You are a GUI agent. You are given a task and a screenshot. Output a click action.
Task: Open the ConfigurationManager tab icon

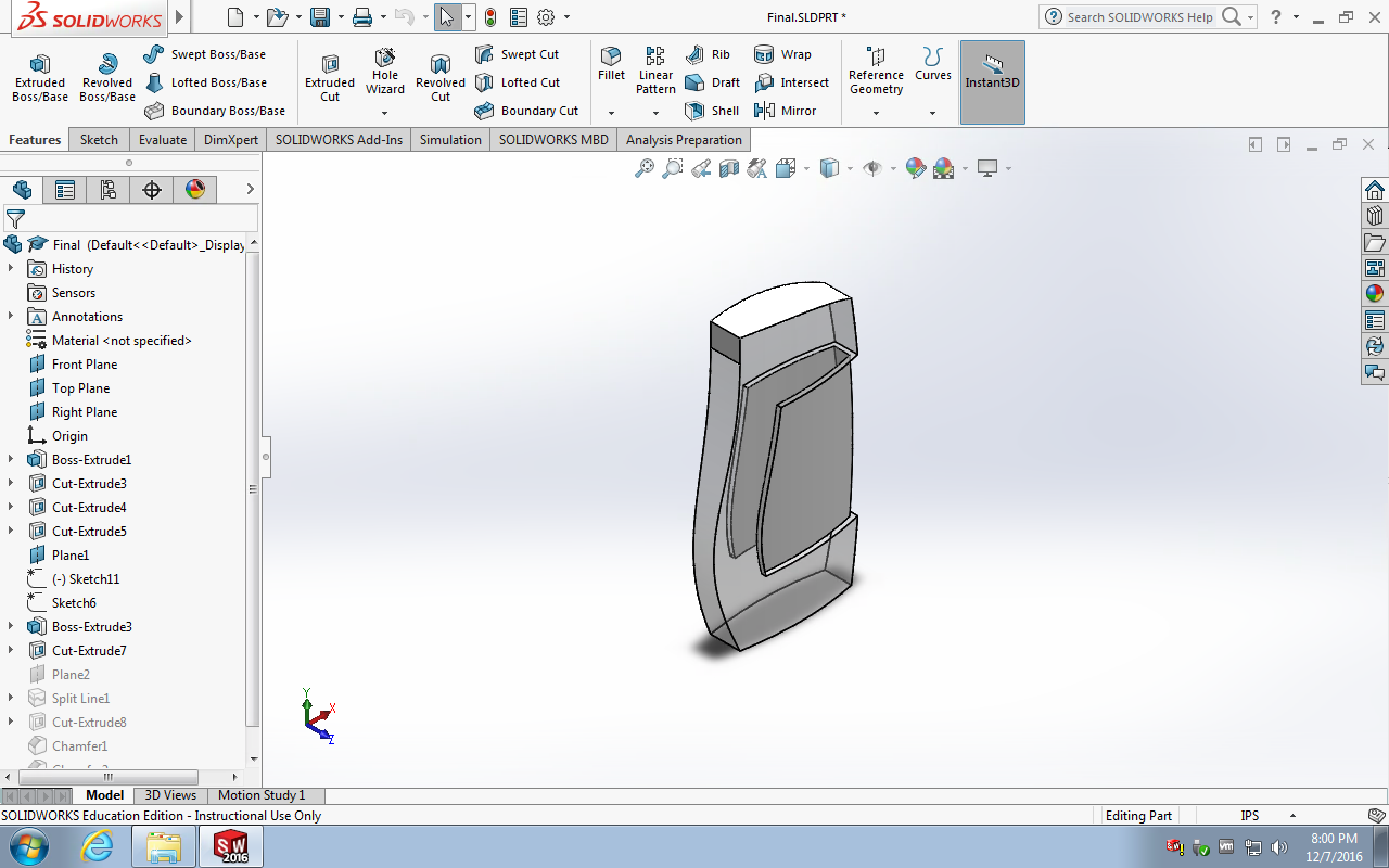pyautogui.click(x=108, y=189)
